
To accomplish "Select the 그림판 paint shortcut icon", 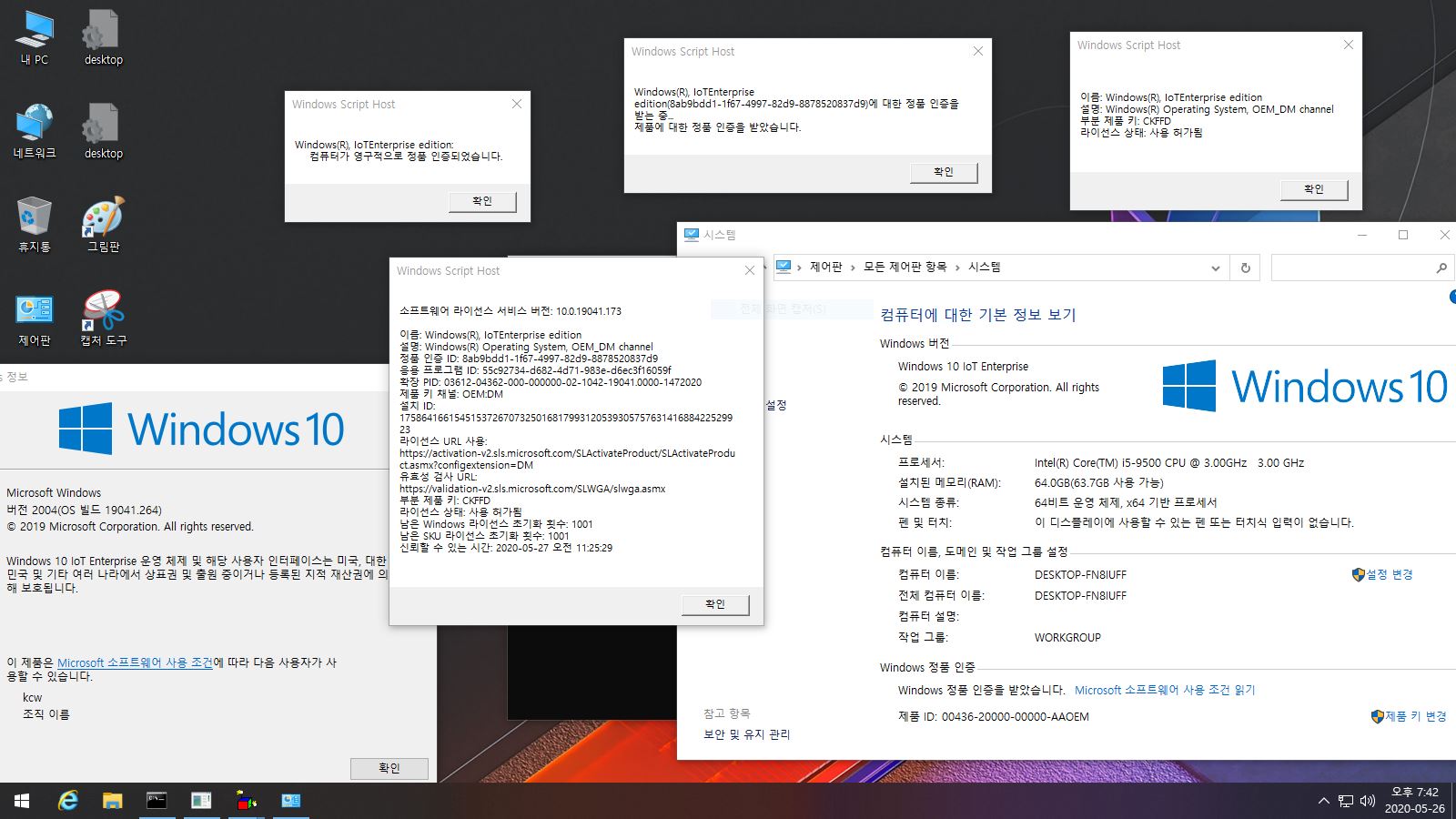I will 103,225.
